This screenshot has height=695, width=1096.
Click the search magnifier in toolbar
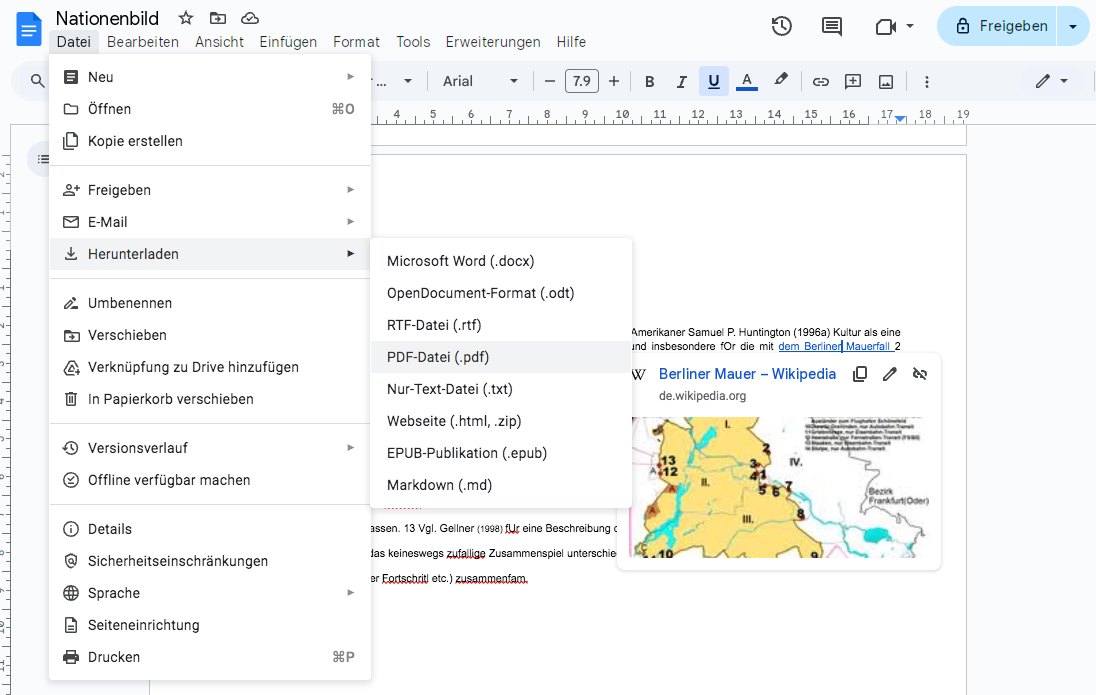point(38,81)
